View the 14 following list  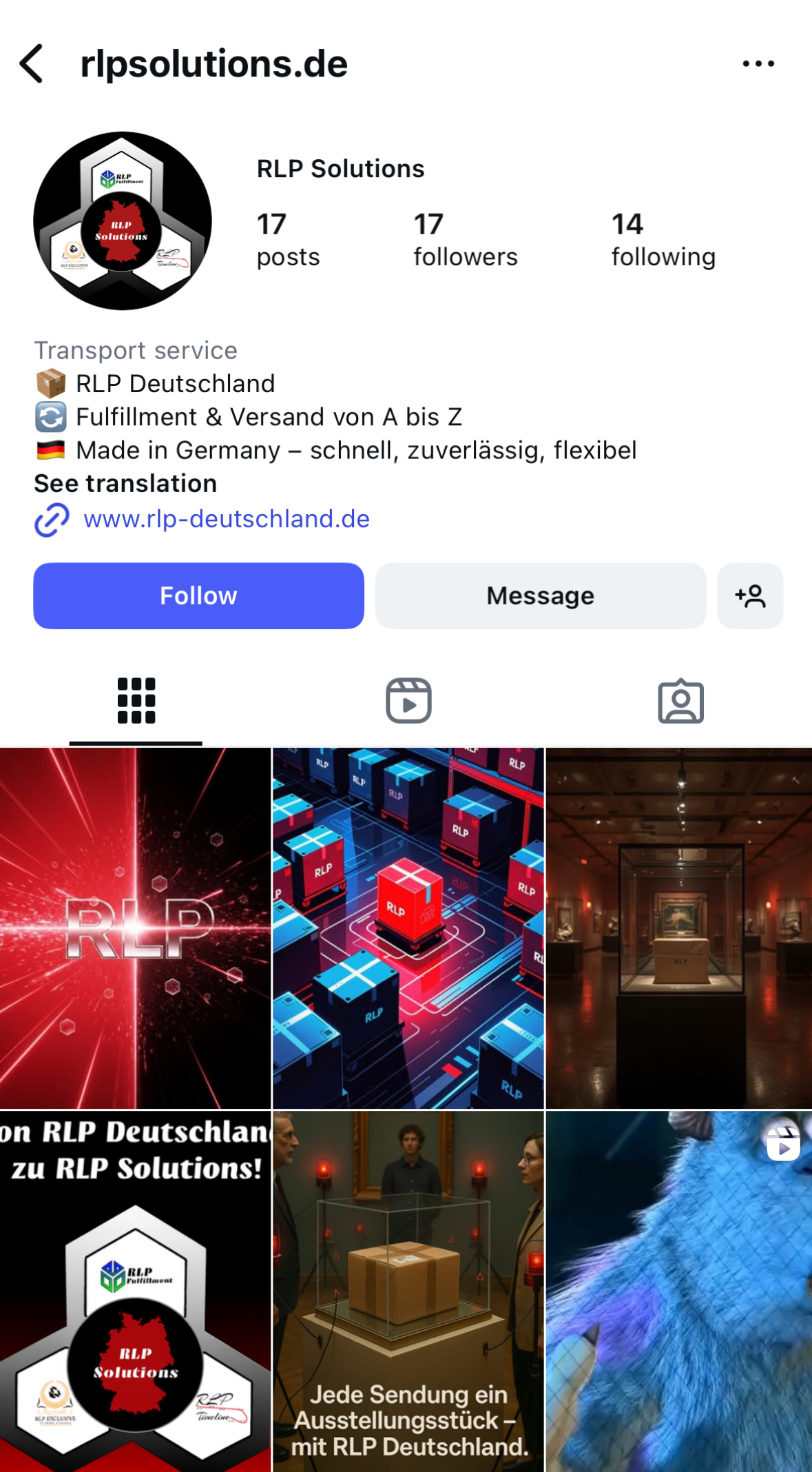[663, 240]
